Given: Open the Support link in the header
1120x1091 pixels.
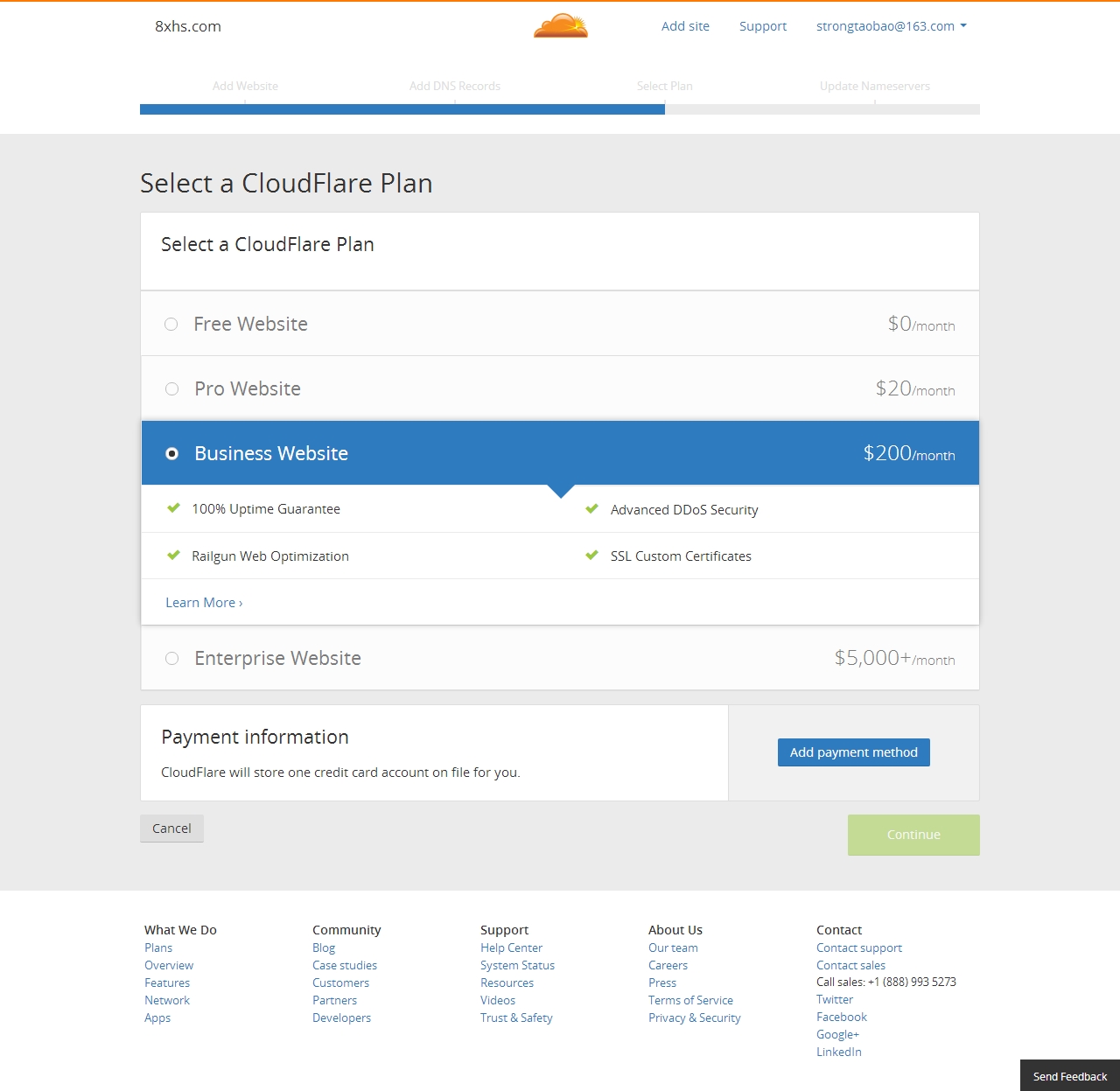Looking at the screenshot, I should [x=763, y=26].
